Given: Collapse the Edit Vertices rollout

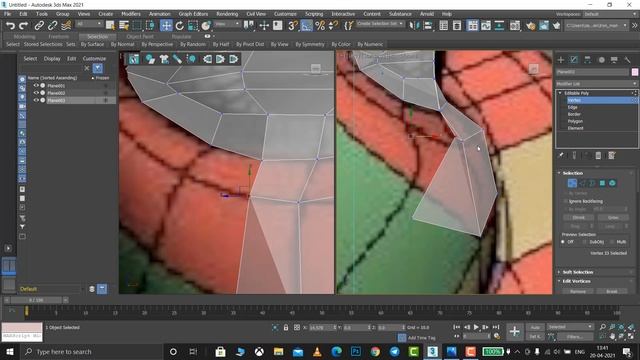Looking at the screenshot, I should point(560,281).
